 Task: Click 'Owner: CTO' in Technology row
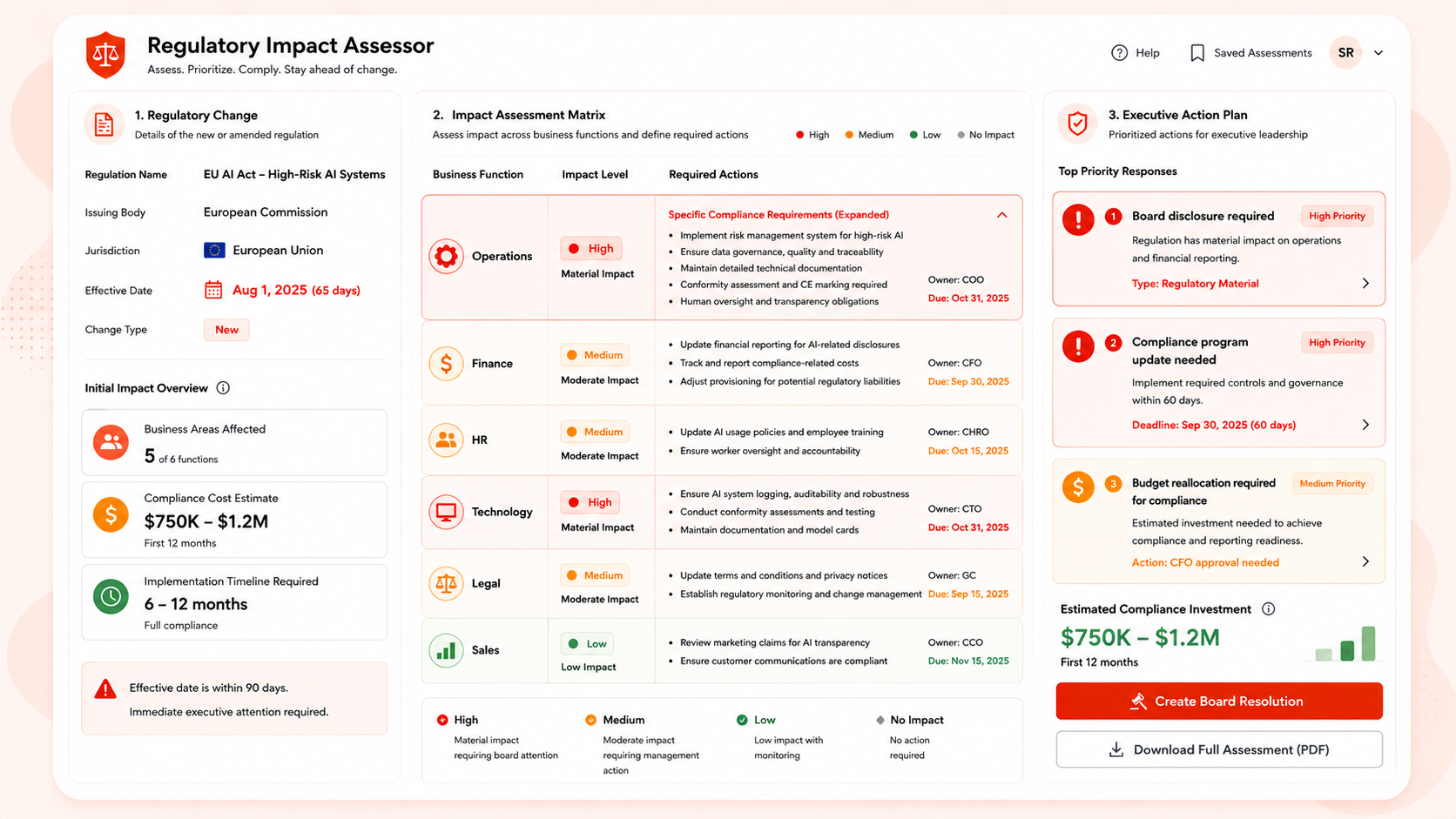pyautogui.click(x=954, y=508)
